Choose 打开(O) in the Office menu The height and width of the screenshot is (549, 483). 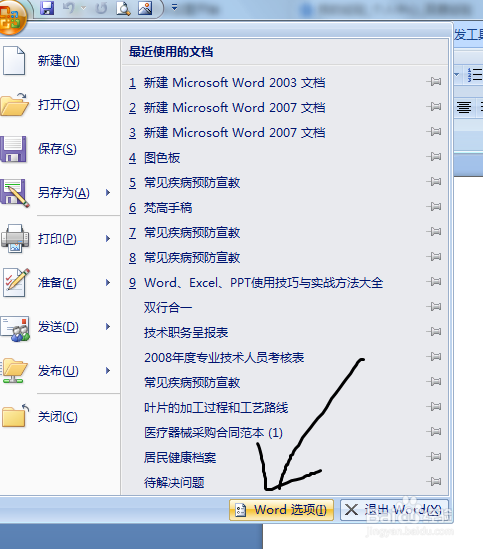60,105
